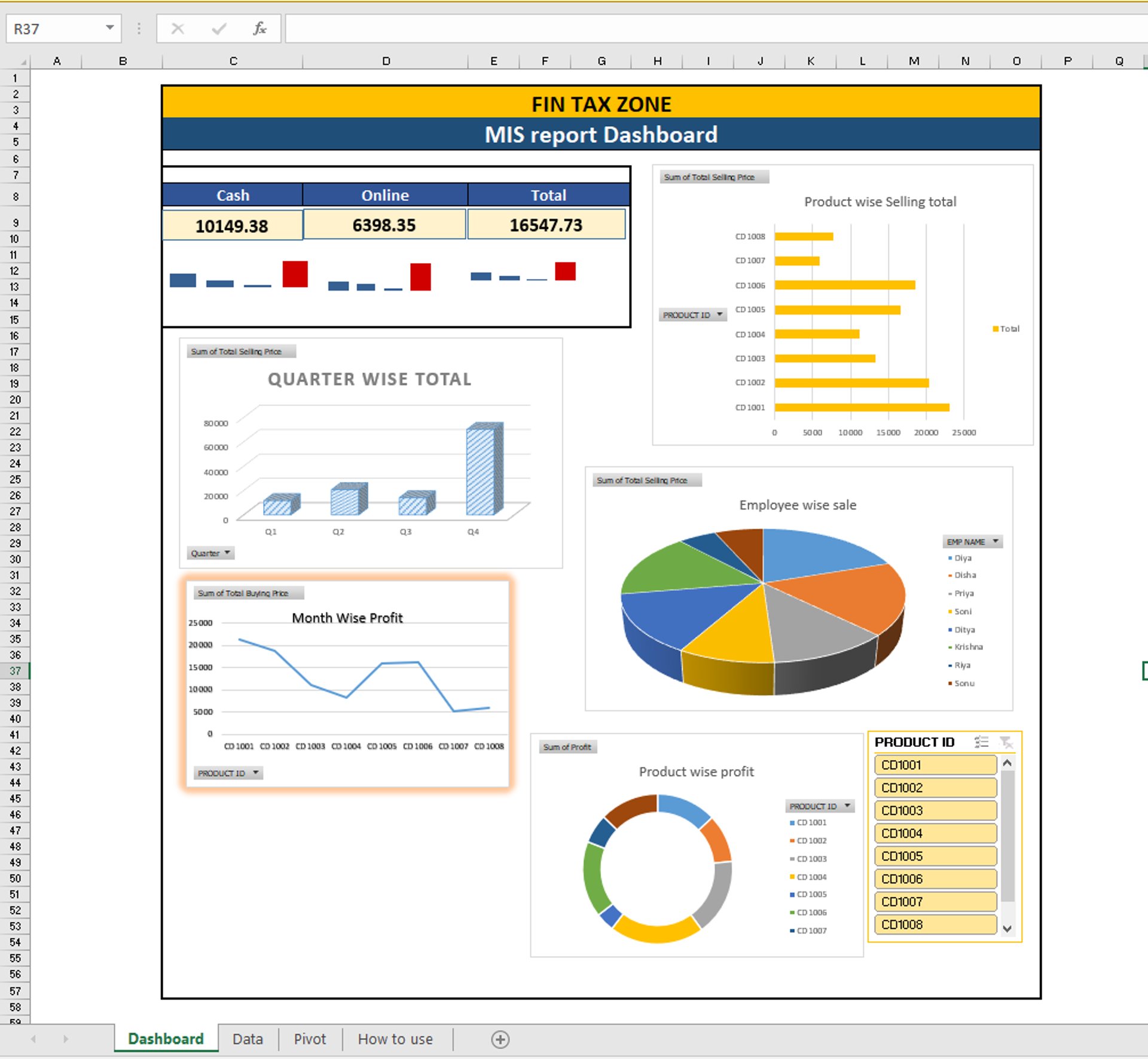Open the Name Box dropdown arrow
Viewport: 1148px width, 1059px height.
tap(109, 28)
